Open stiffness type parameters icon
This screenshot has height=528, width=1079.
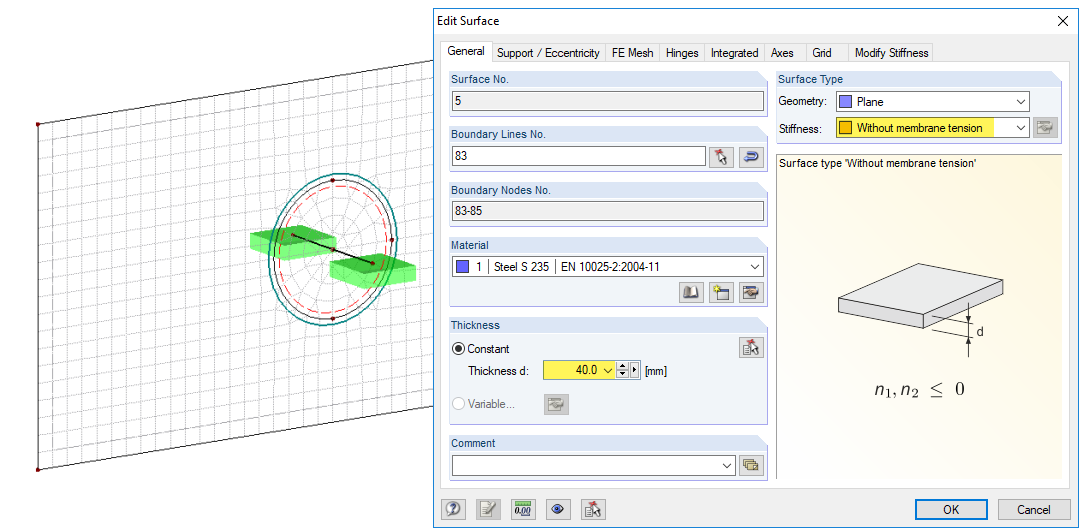tap(1045, 127)
